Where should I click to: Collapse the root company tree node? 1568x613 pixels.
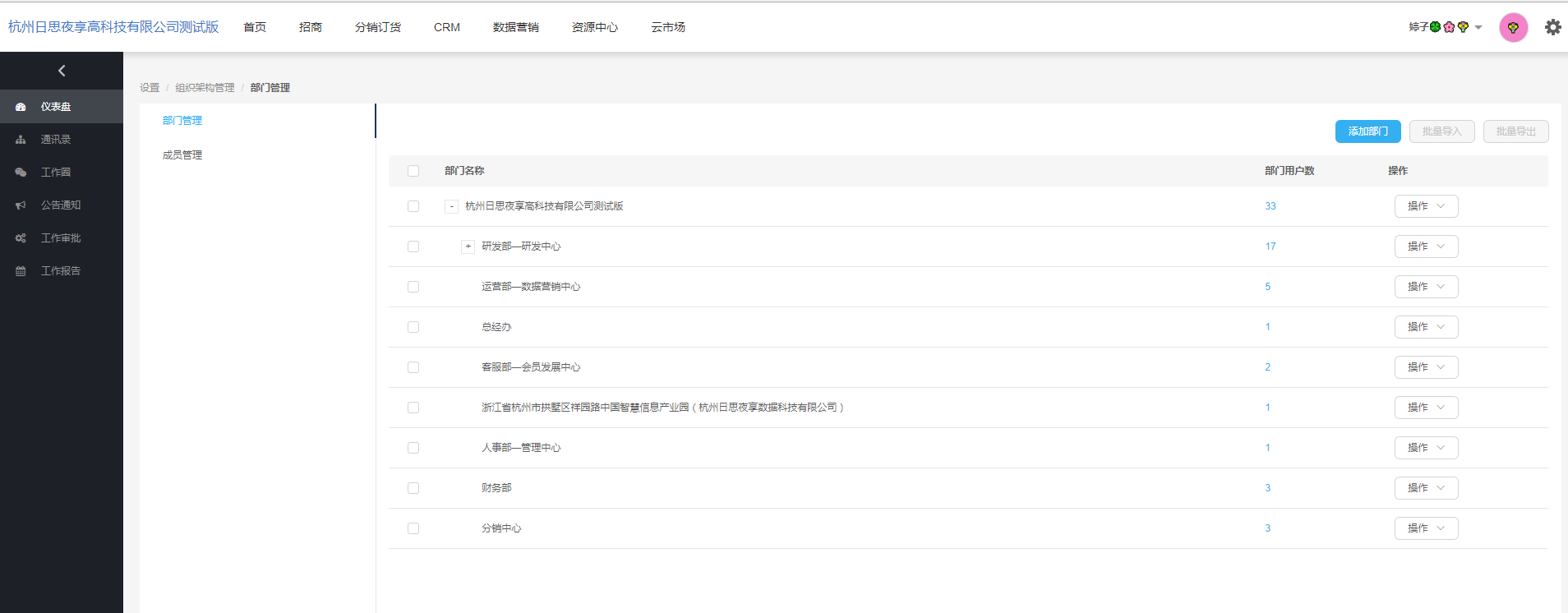pyautogui.click(x=451, y=206)
